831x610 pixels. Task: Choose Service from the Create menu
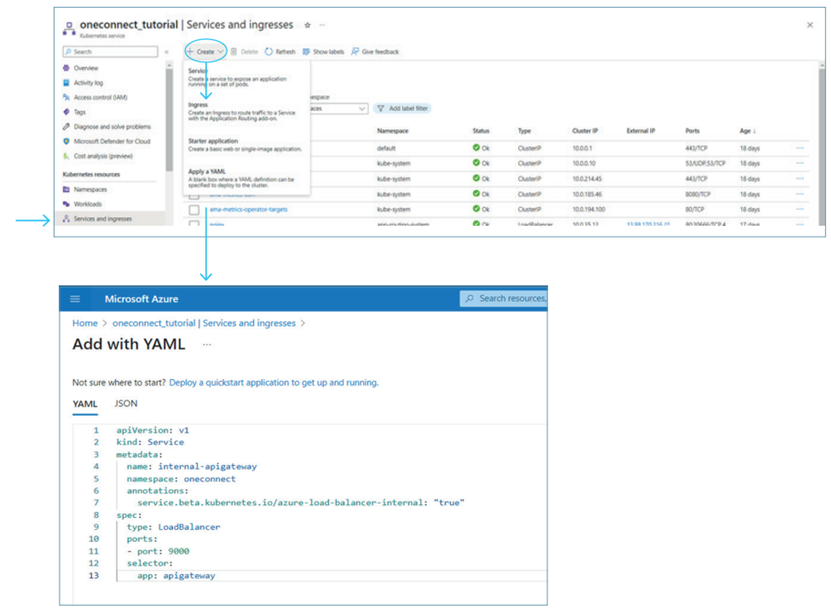coord(246,78)
